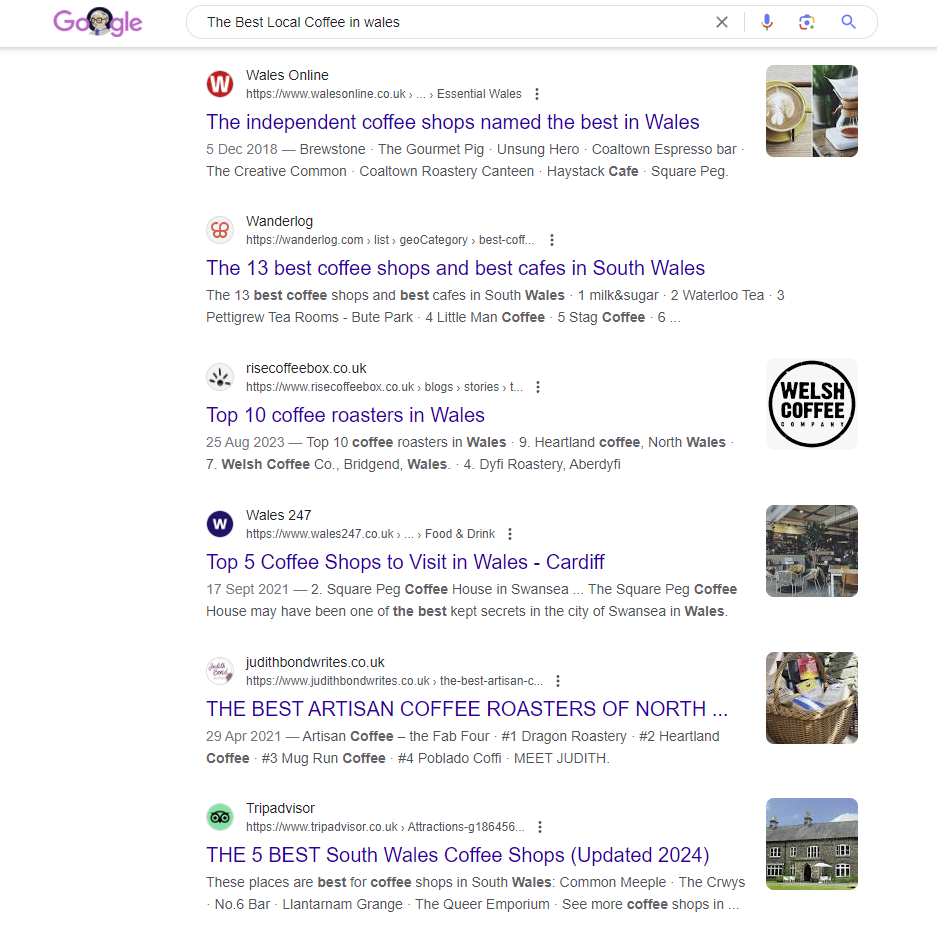Open 'The independent coffee shops named the best in Wales'

452,122
